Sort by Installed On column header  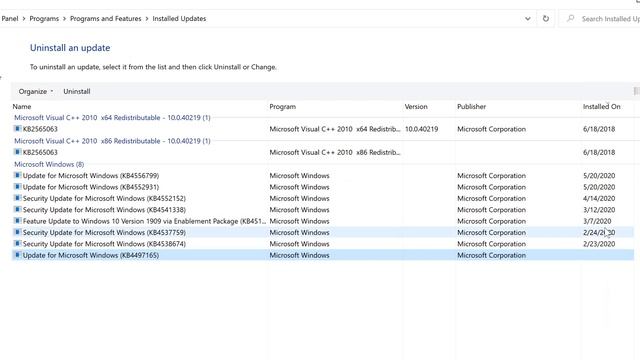tap(601, 107)
